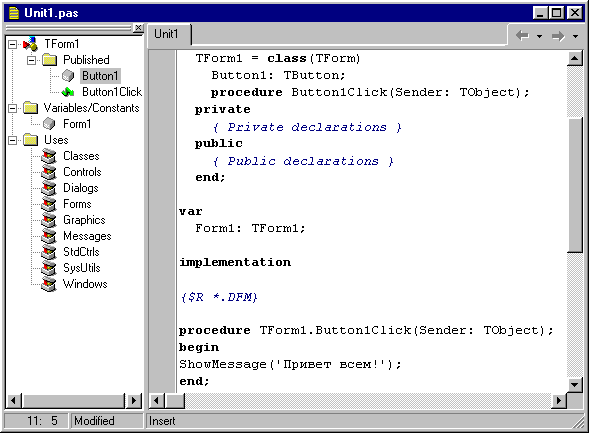Viewport: 589px width, 433px height.
Task: Collapse the Published folder node
Action: point(32,60)
